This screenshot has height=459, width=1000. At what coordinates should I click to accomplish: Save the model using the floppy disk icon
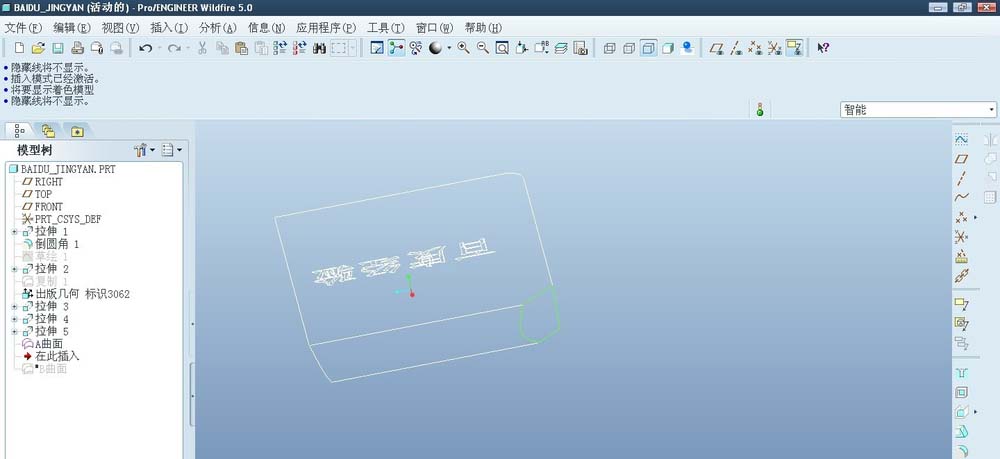(x=57, y=48)
